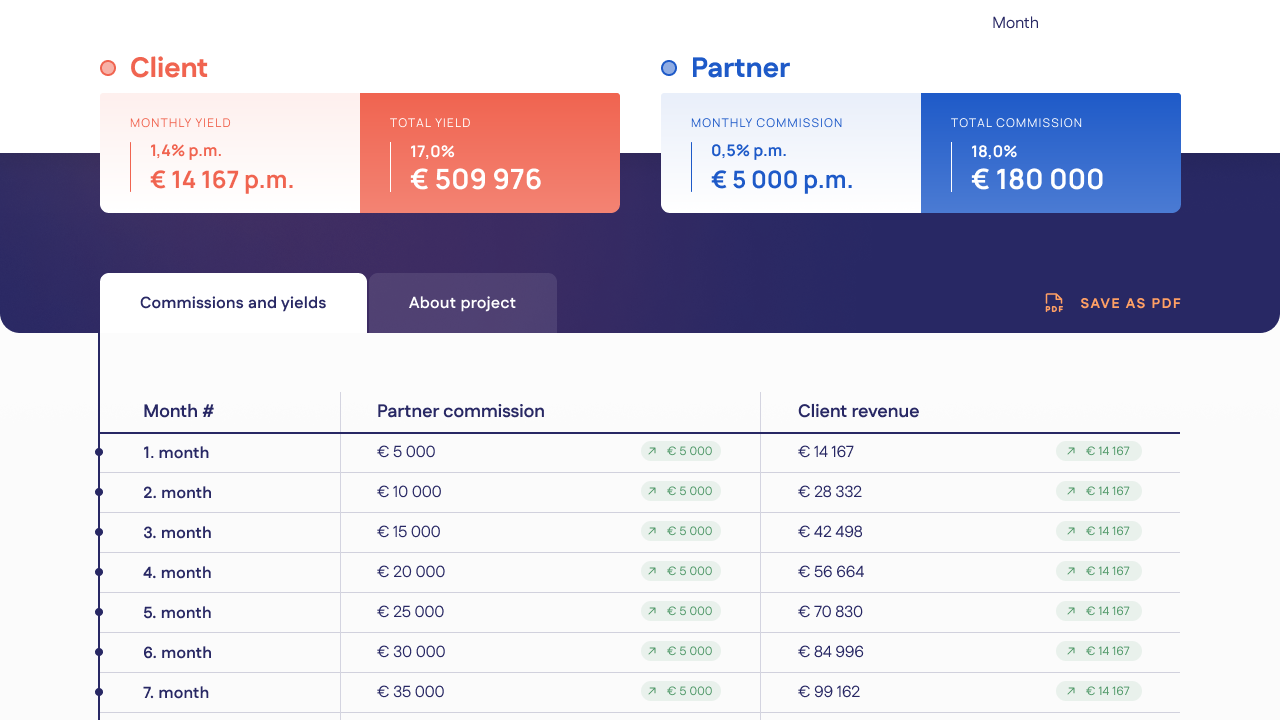This screenshot has width=1280, height=720.
Task: Click the 17,0% total yield percentage
Action: tap(432, 152)
